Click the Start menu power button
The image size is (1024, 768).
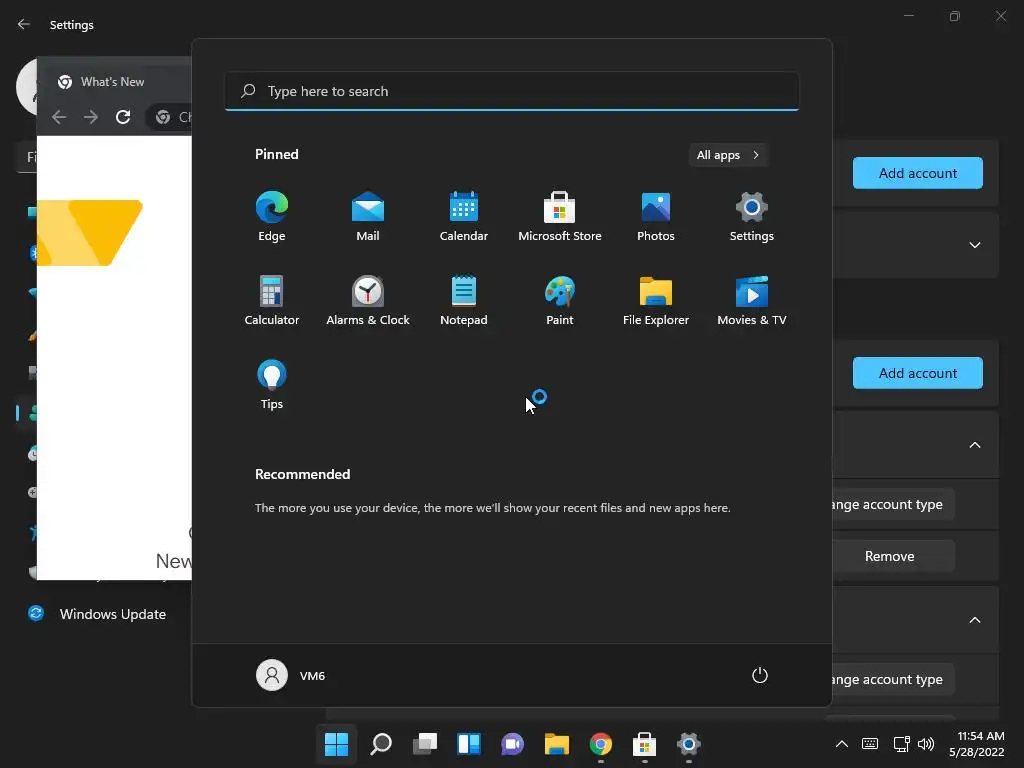(x=760, y=675)
